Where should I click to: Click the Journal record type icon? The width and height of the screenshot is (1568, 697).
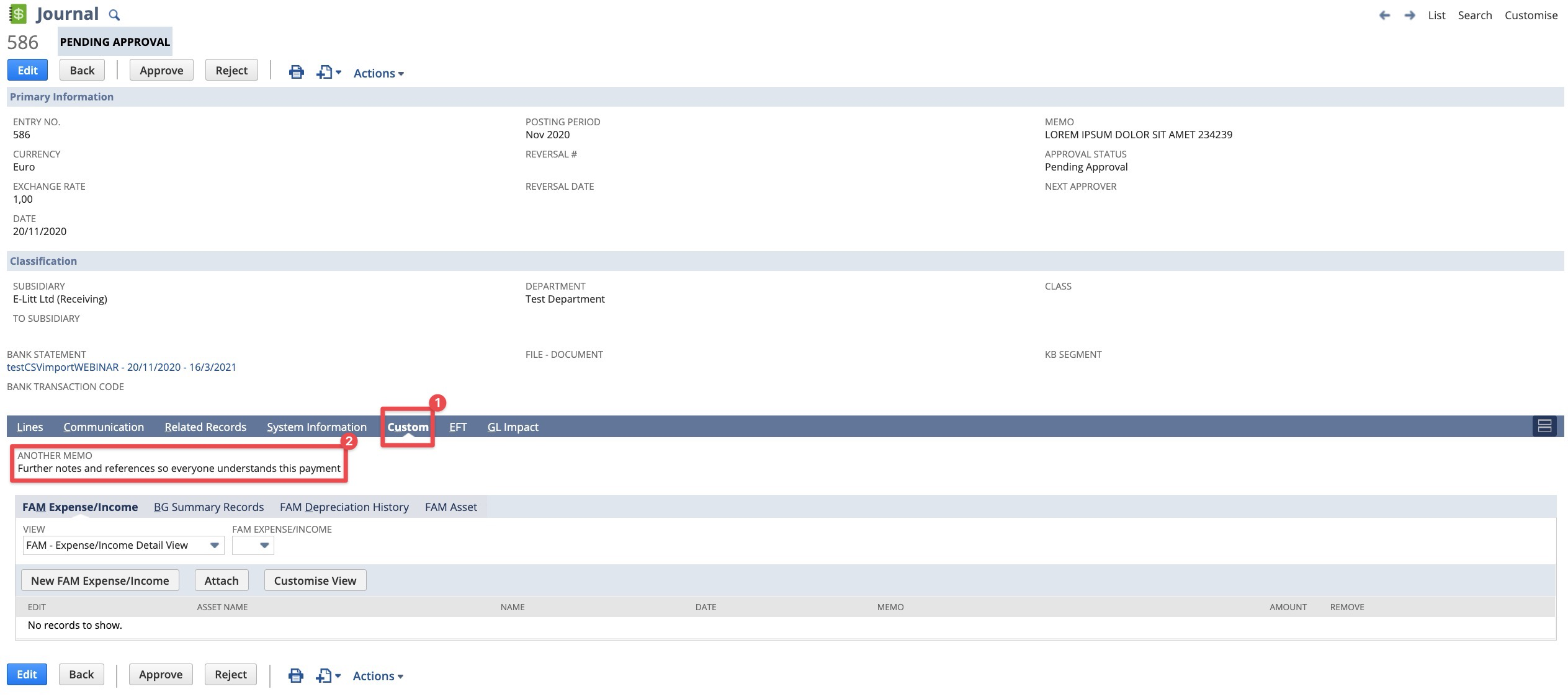(18, 14)
